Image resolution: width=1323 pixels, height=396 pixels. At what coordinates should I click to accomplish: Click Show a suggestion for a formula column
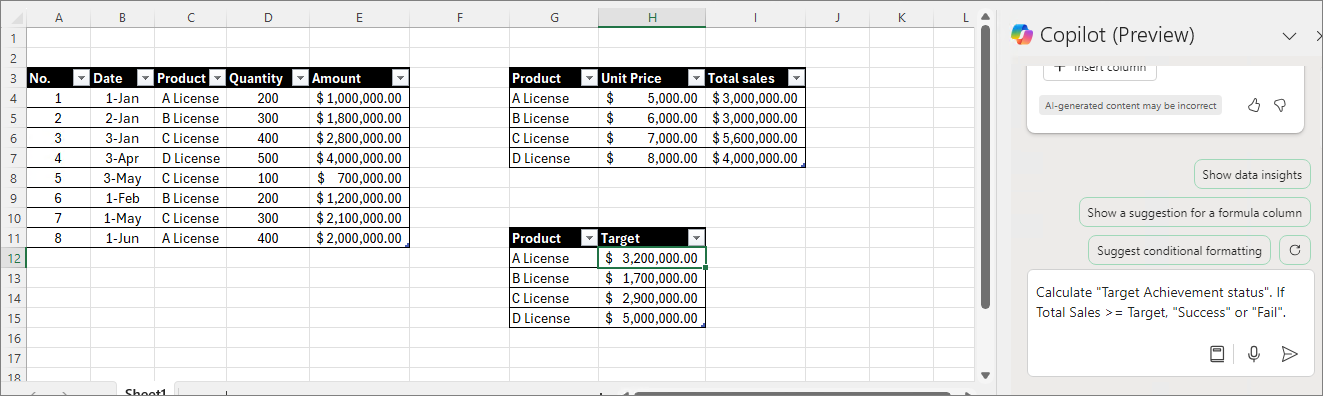(1194, 212)
